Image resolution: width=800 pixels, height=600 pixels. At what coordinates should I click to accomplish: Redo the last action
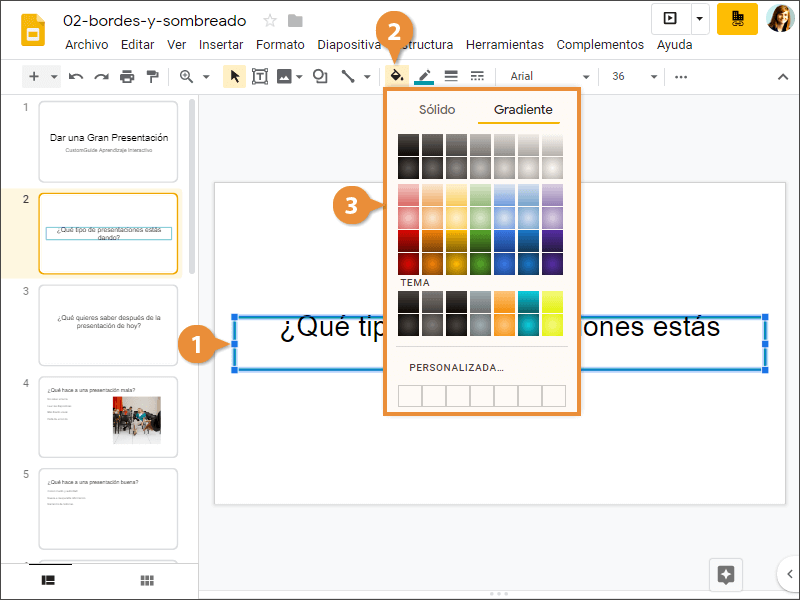102,77
